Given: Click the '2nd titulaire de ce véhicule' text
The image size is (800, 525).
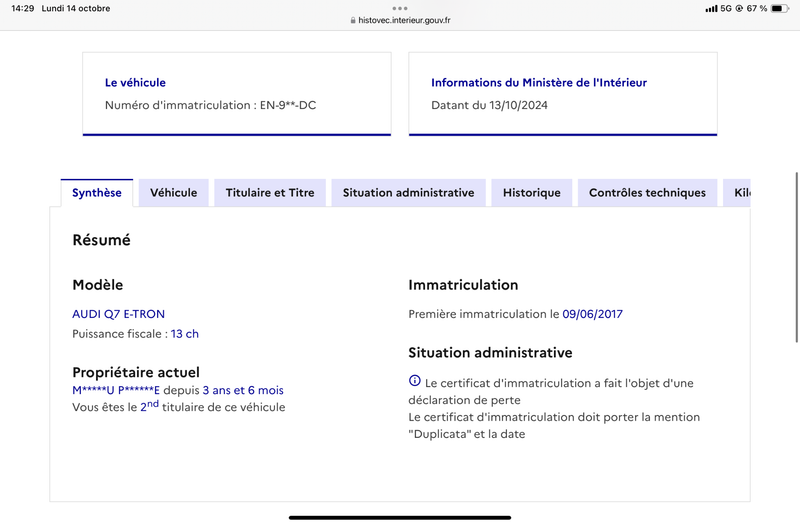Looking at the screenshot, I should (x=213, y=407).
